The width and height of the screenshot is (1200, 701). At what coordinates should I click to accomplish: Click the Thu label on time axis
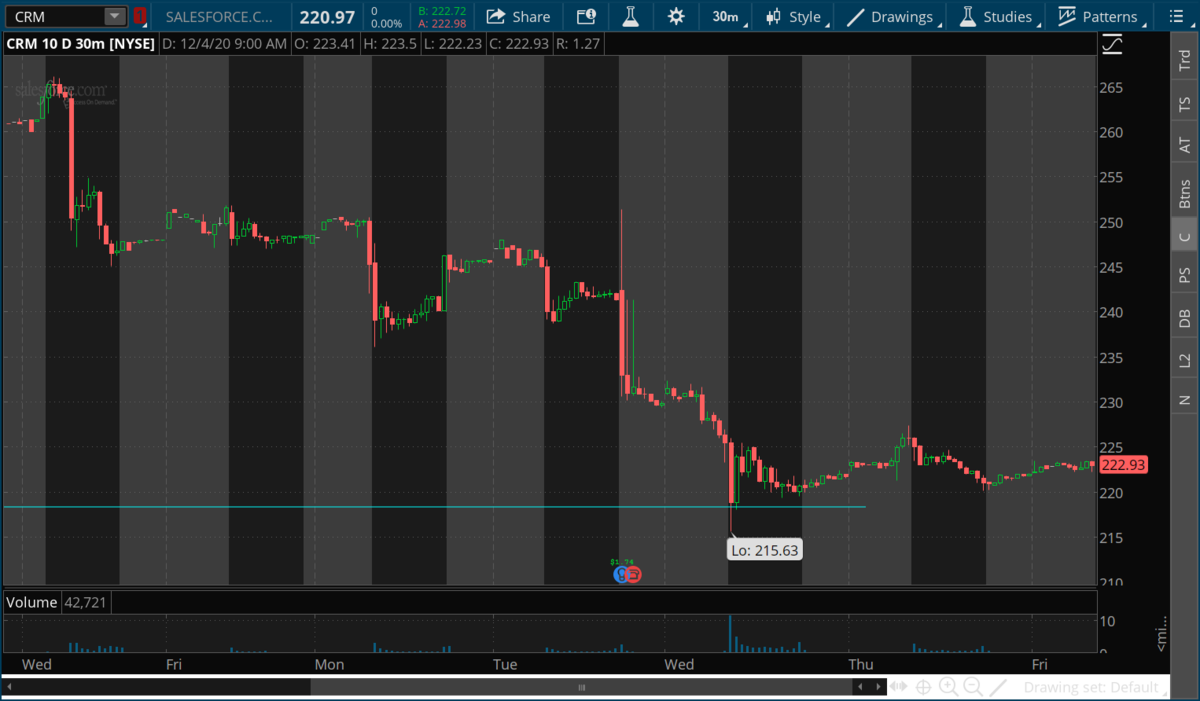[860, 664]
